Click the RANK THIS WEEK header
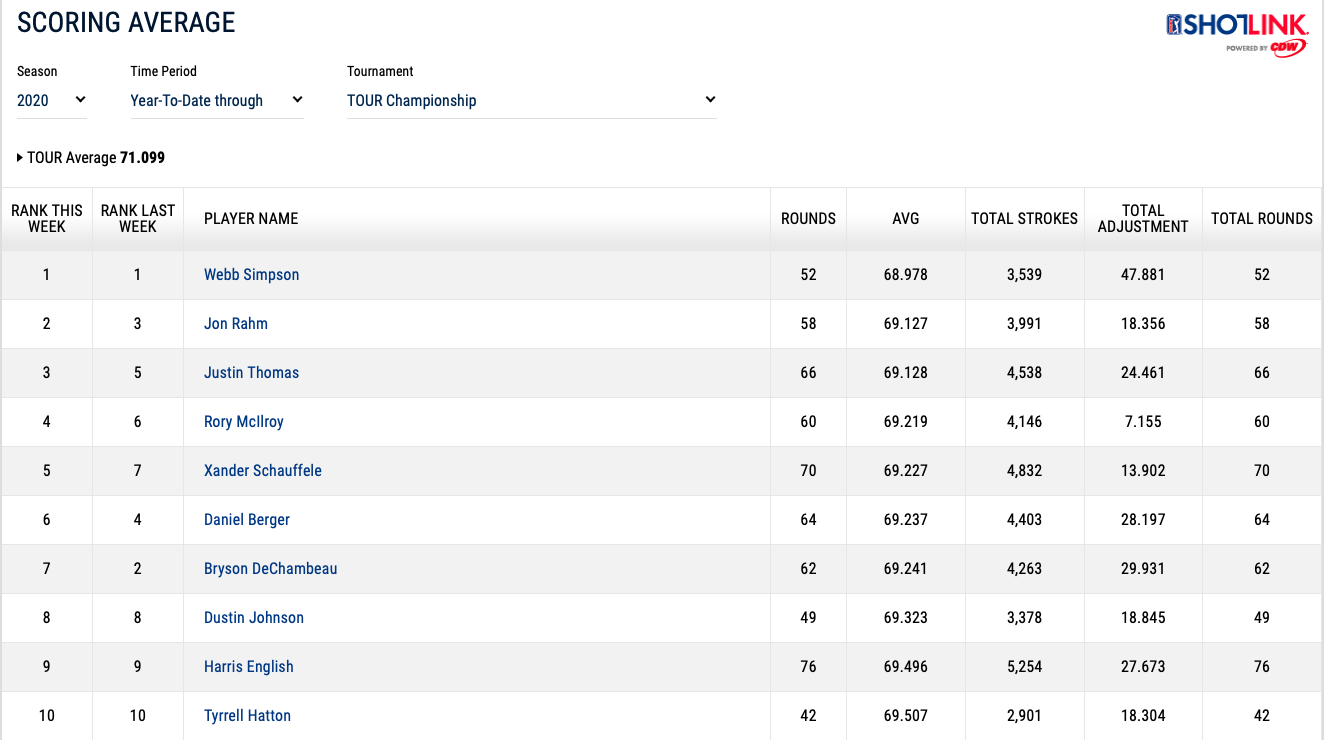The height and width of the screenshot is (740, 1324). click(47, 219)
